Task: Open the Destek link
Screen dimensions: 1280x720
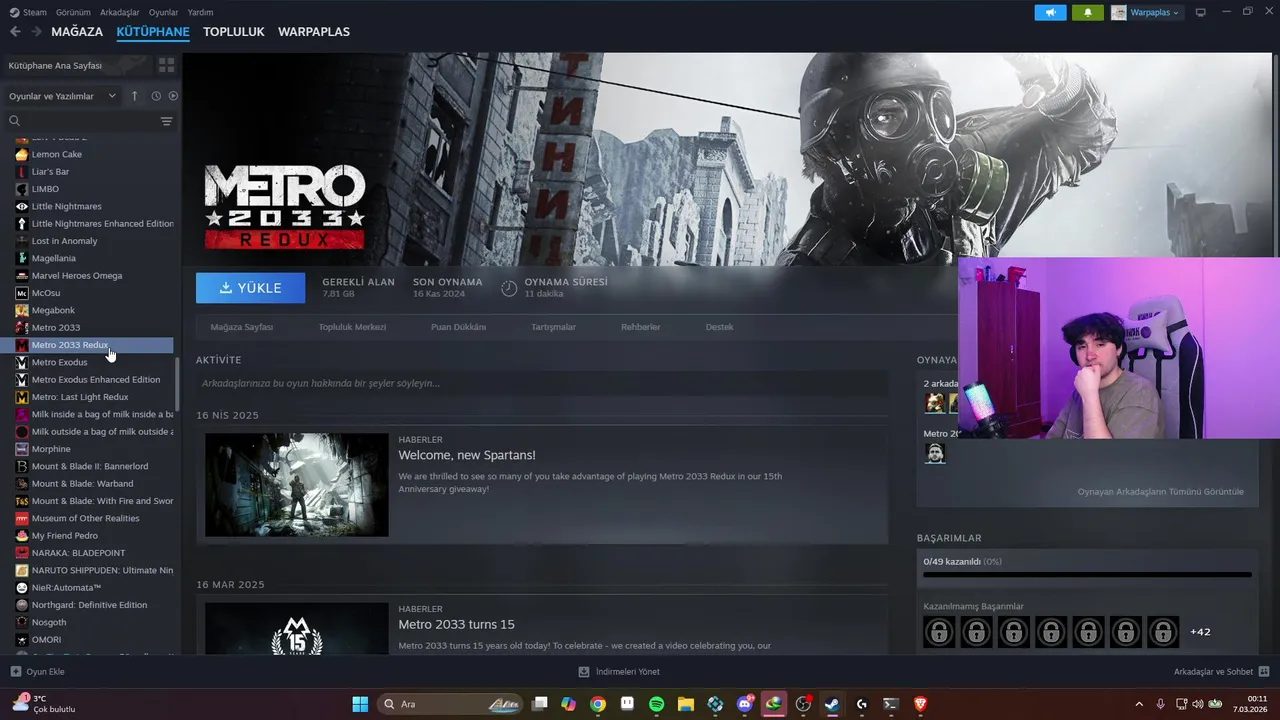Action: click(x=719, y=327)
